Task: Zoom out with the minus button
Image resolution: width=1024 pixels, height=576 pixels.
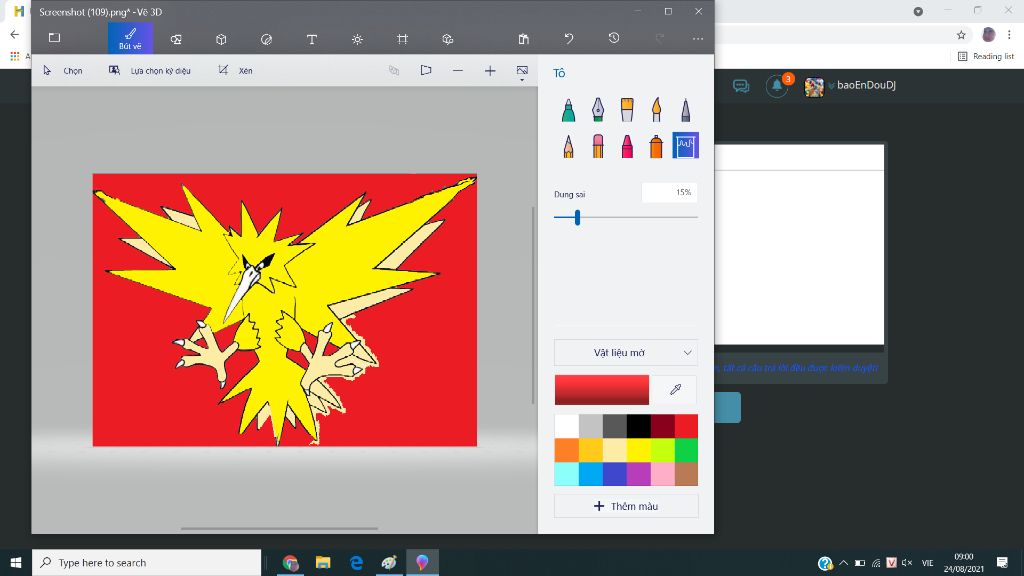Action: click(x=458, y=71)
